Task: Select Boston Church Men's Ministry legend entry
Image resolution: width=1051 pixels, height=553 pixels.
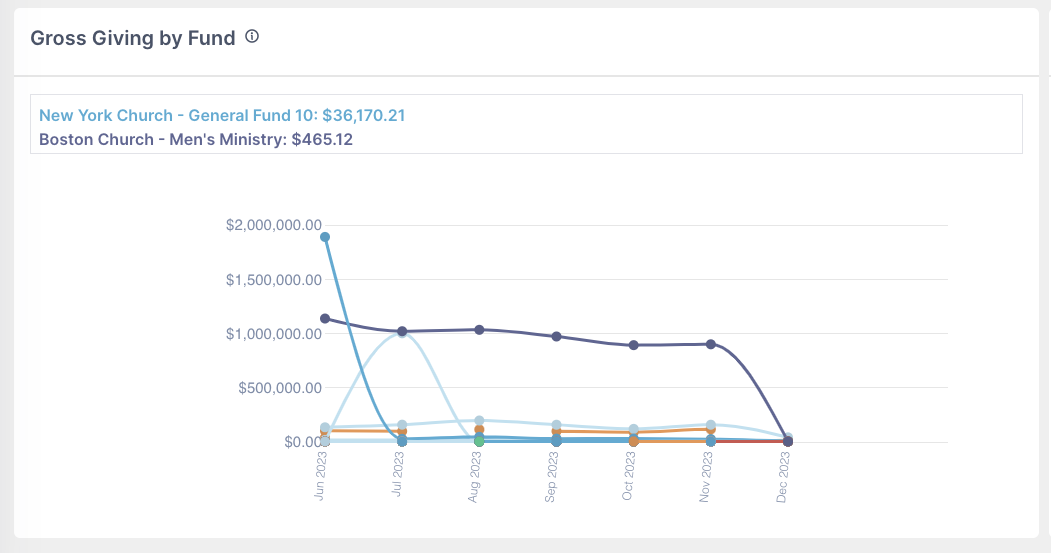Action: pos(195,139)
